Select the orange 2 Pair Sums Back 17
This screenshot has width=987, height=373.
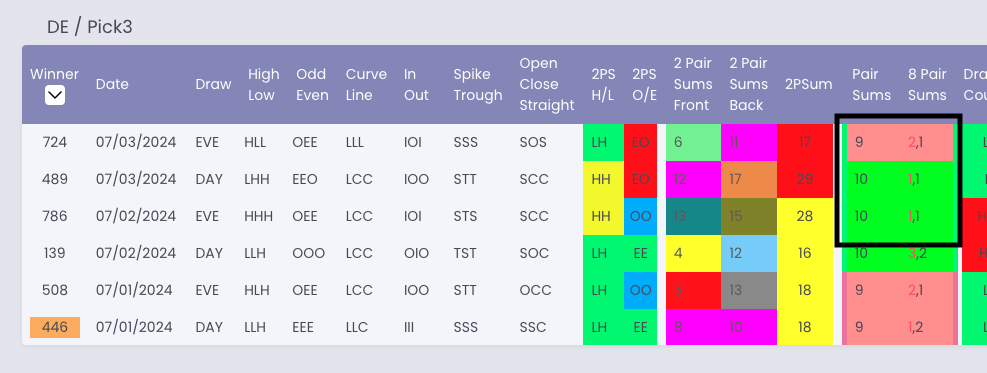coord(749,179)
